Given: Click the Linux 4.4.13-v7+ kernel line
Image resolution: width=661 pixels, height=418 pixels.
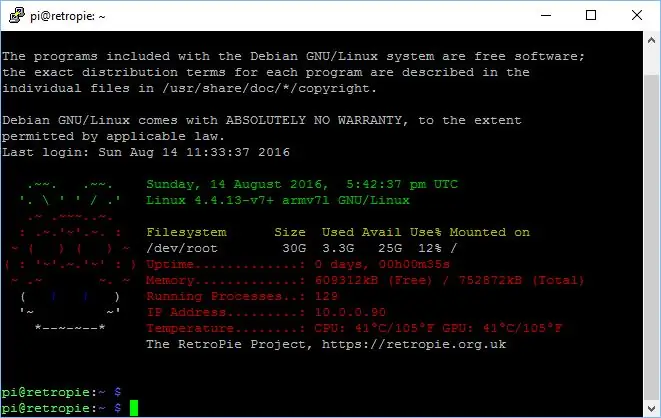Looking at the screenshot, I should pos(278,200).
